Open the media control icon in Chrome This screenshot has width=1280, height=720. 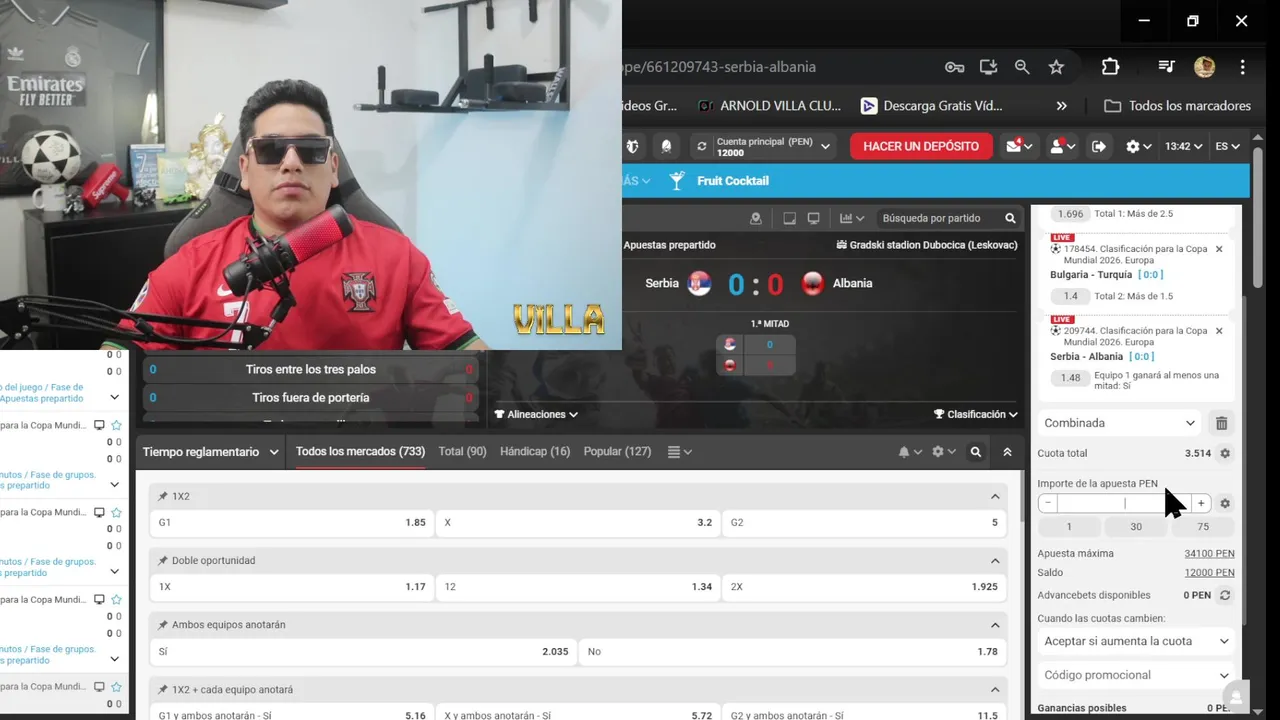[x=1166, y=67]
